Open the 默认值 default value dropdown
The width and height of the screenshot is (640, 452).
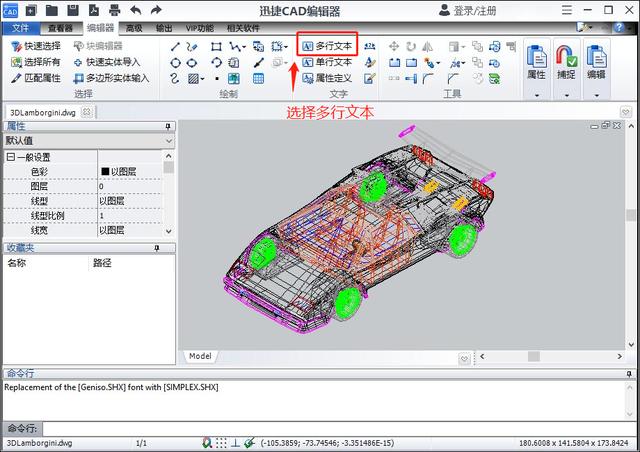pyautogui.click(x=168, y=142)
